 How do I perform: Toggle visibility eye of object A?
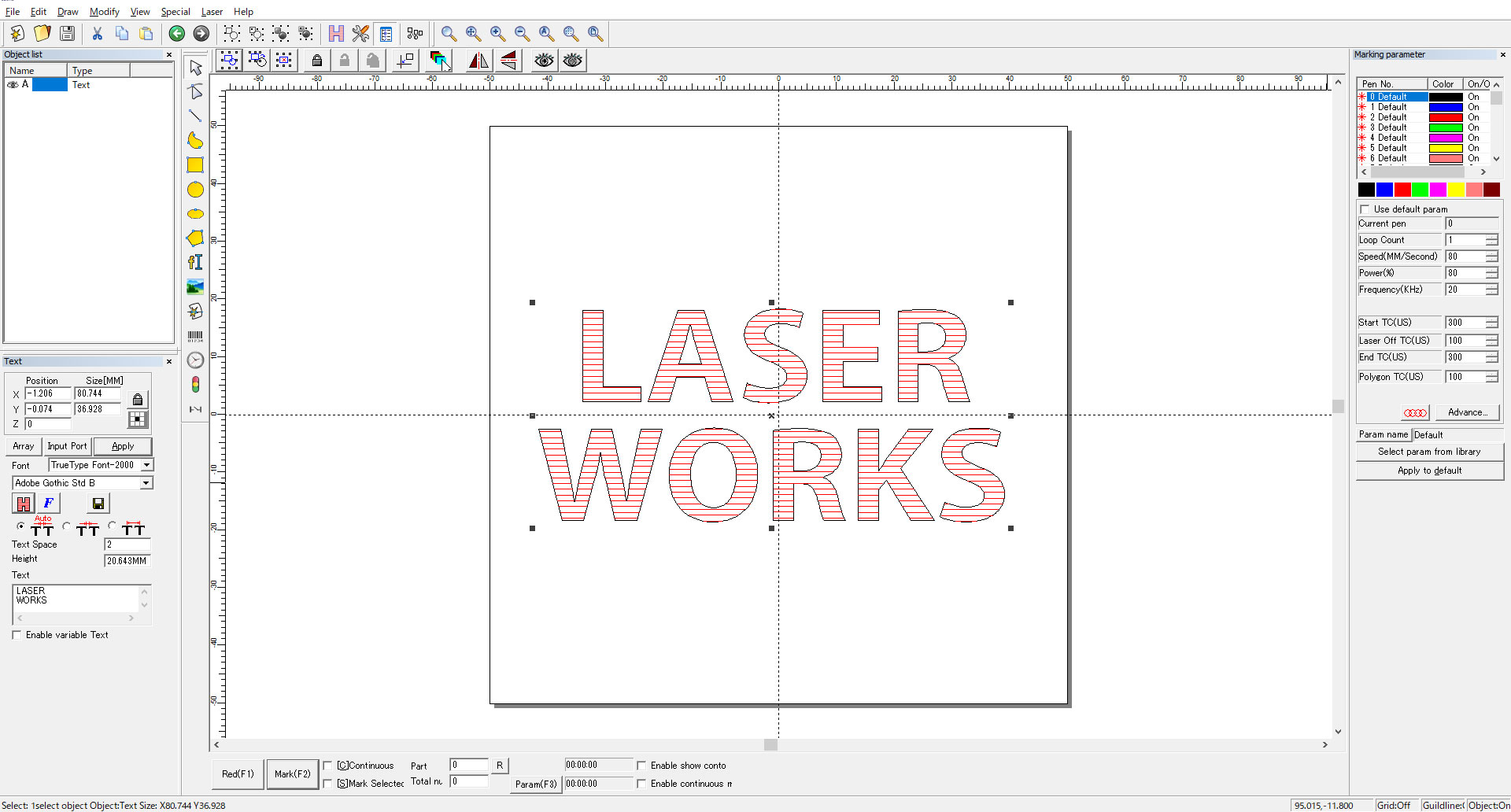click(x=13, y=84)
